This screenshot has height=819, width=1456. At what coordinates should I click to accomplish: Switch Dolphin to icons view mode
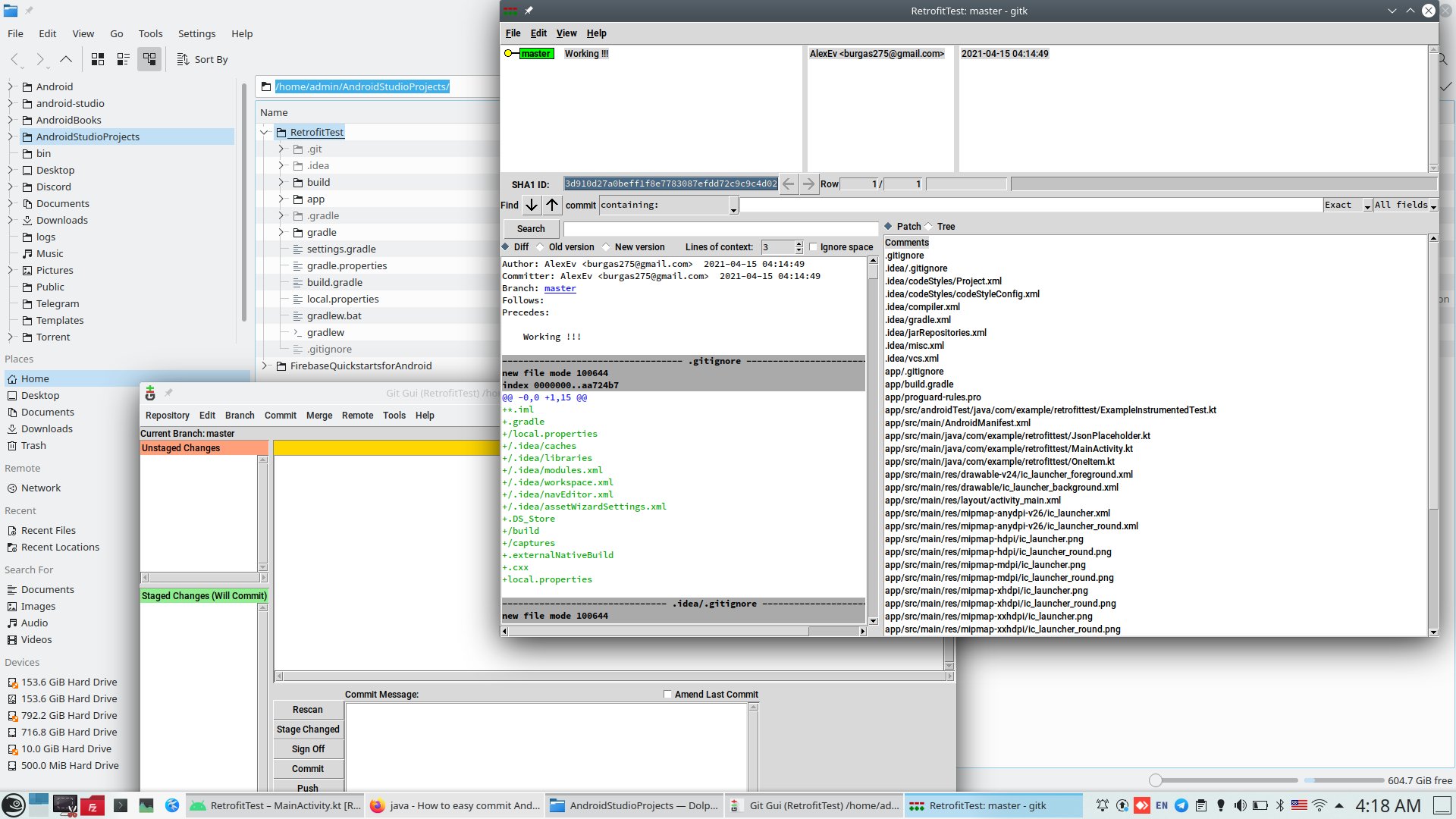click(x=98, y=59)
